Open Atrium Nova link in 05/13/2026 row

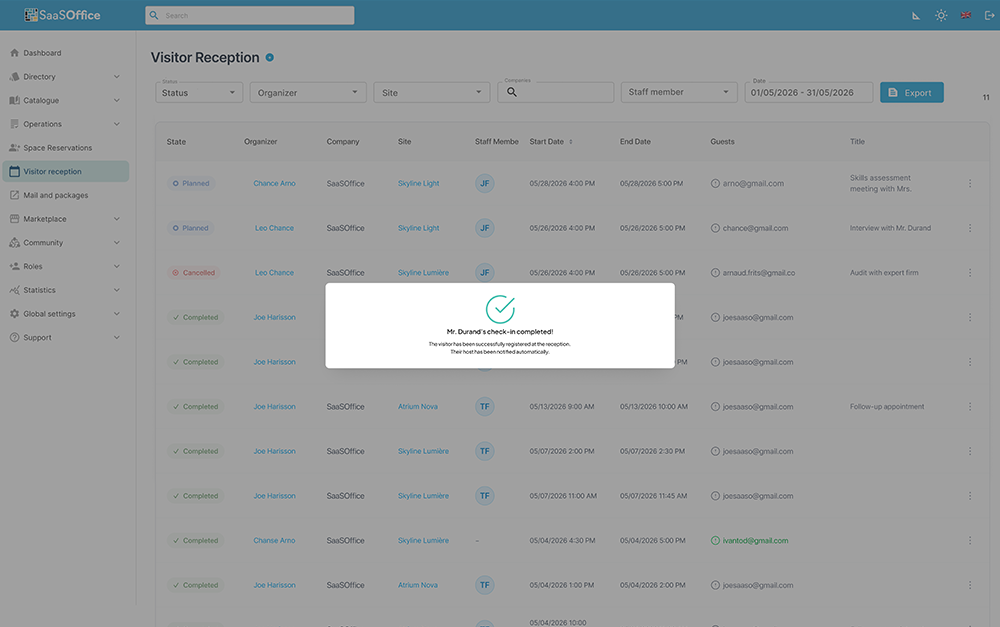418,406
